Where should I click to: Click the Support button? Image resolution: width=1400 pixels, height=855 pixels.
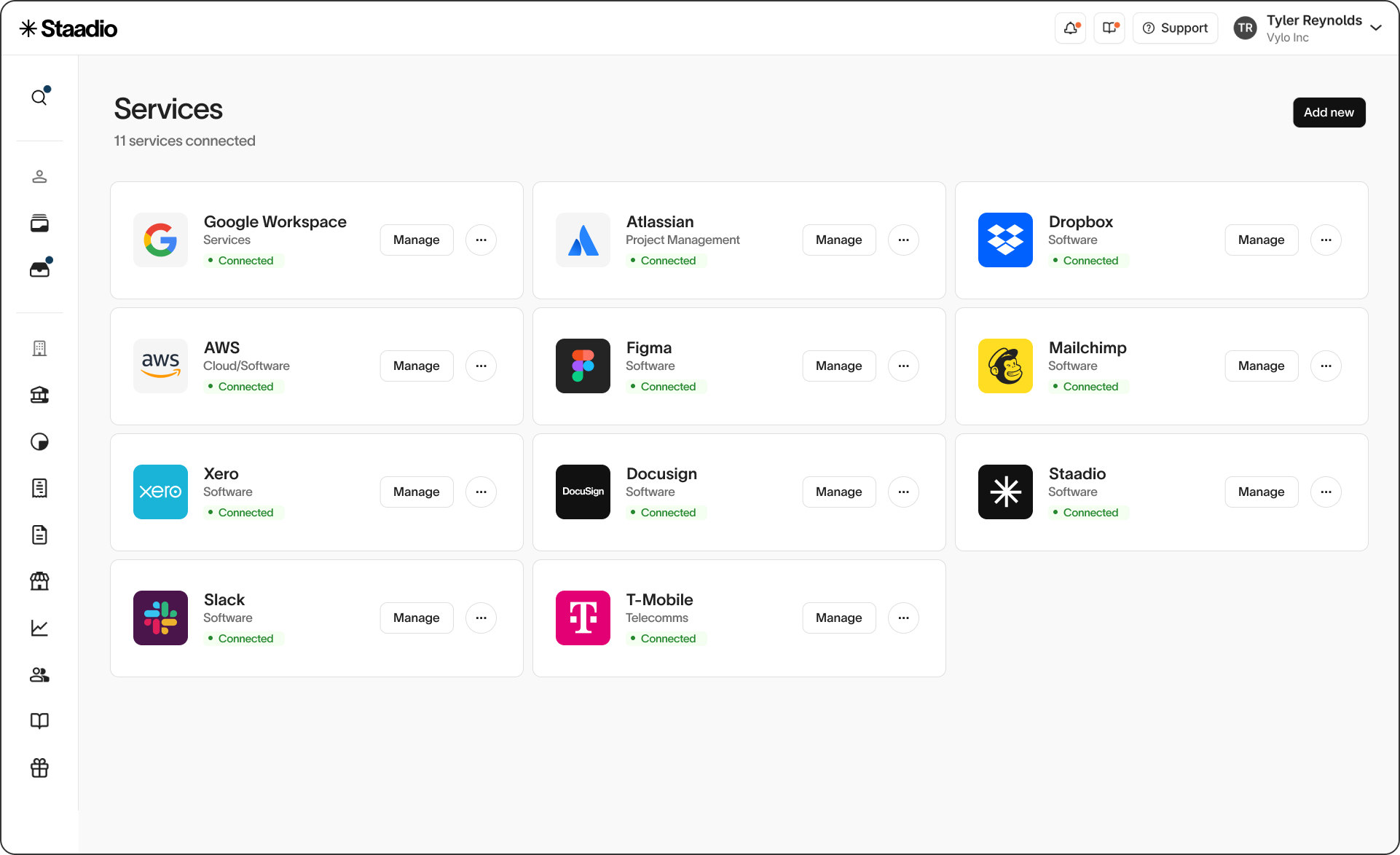point(1175,28)
